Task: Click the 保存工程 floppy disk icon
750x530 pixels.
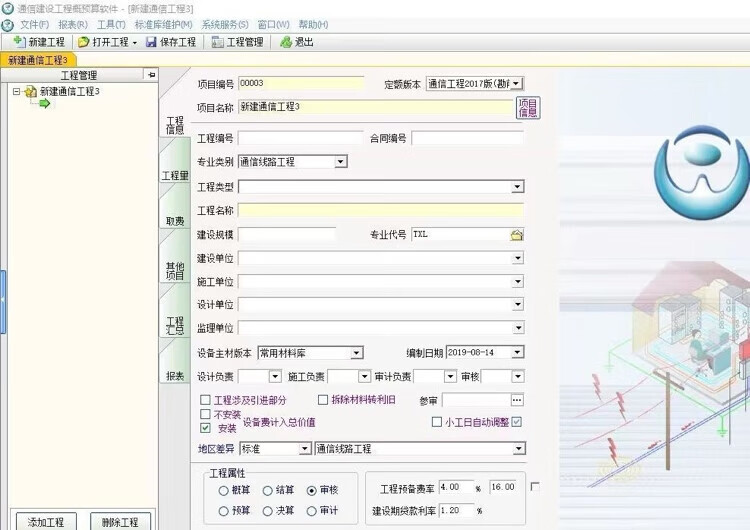Action: [151, 42]
